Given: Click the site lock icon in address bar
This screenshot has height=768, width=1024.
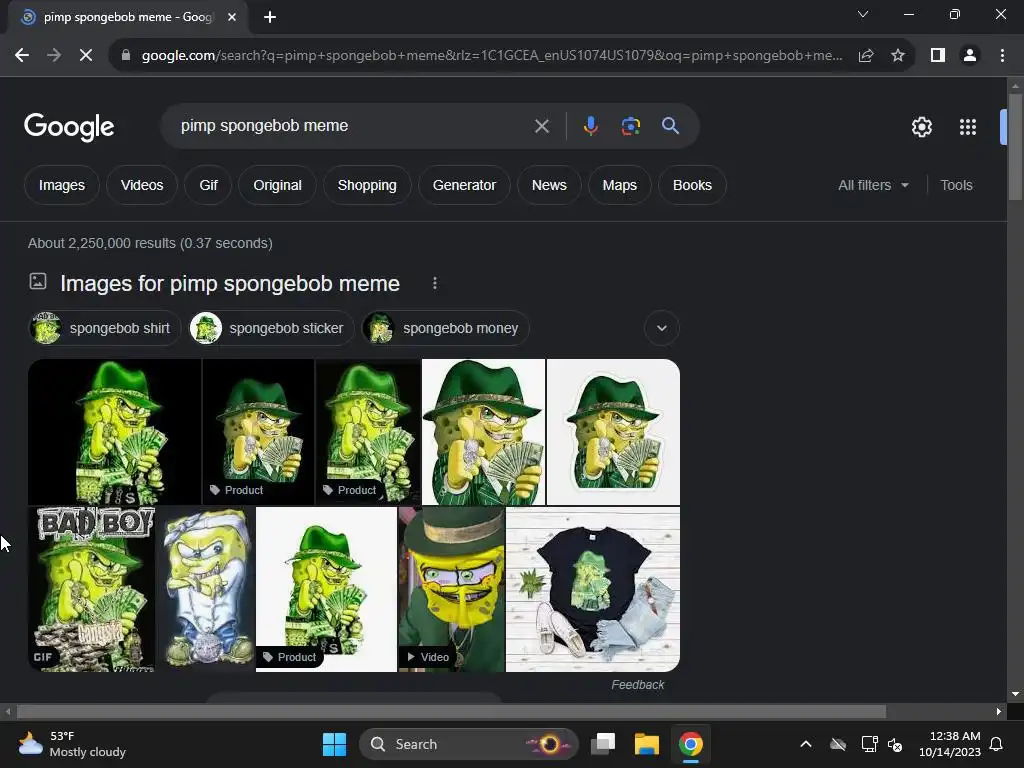Looking at the screenshot, I should click(126, 56).
